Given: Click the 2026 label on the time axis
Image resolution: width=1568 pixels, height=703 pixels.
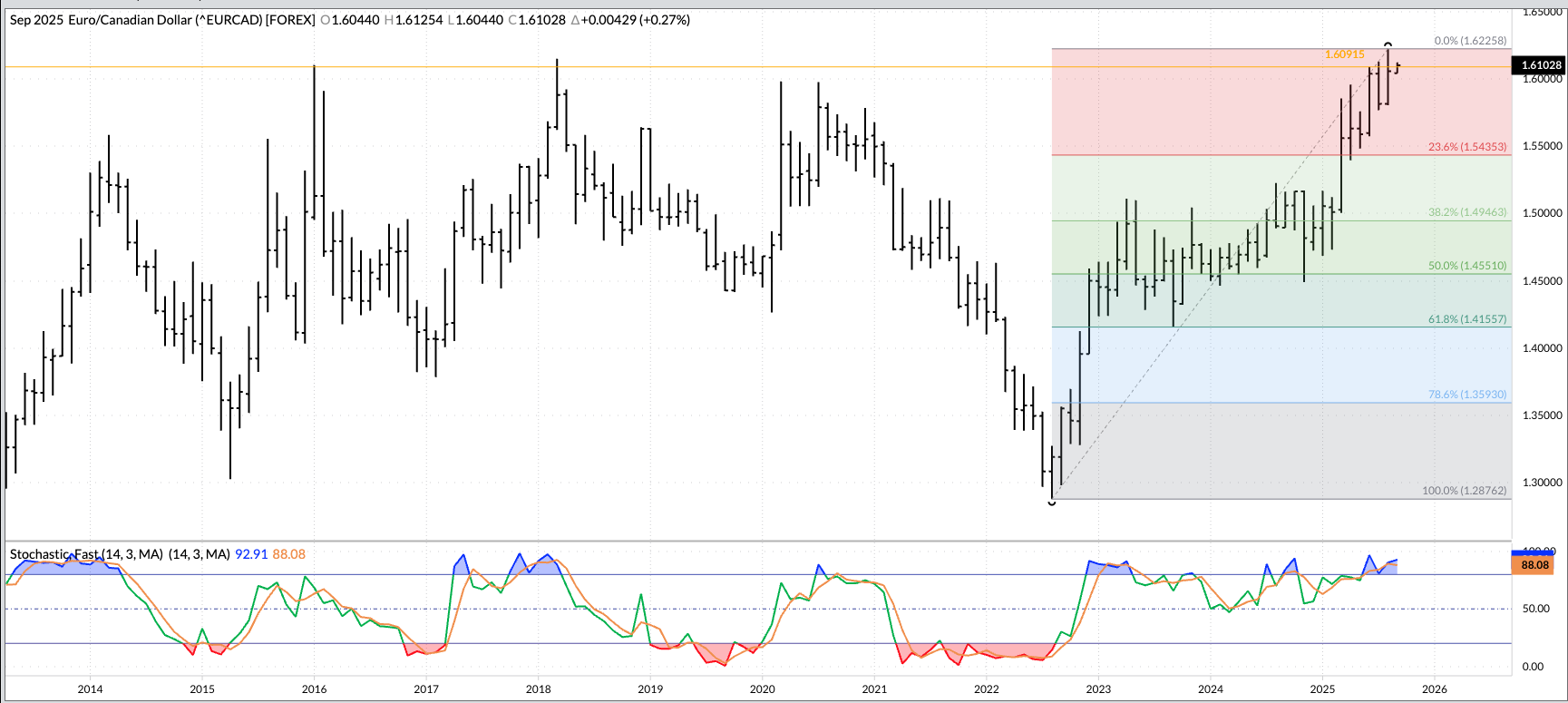Looking at the screenshot, I should (x=1434, y=689).
